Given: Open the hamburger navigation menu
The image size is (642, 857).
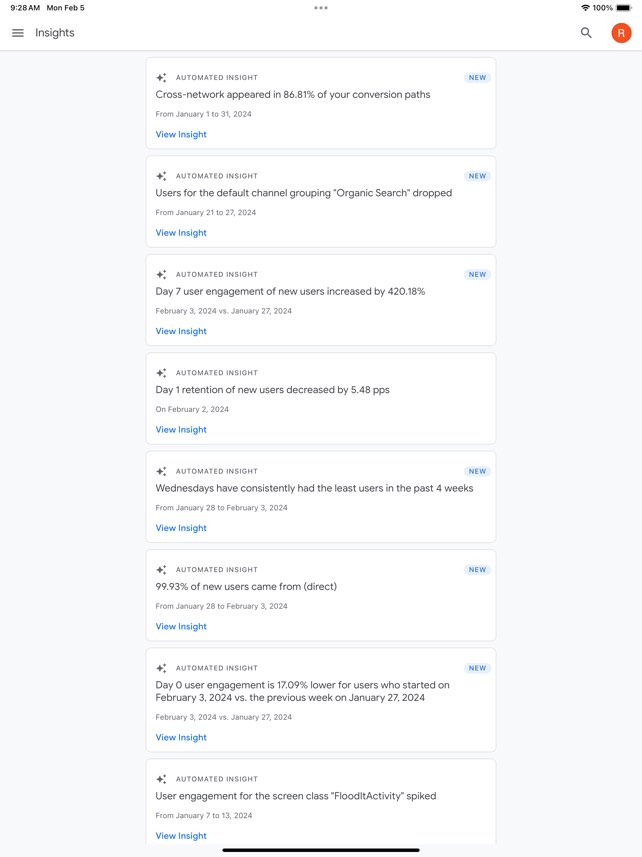Looking at the screenshot, I should [x=18, y=33].
